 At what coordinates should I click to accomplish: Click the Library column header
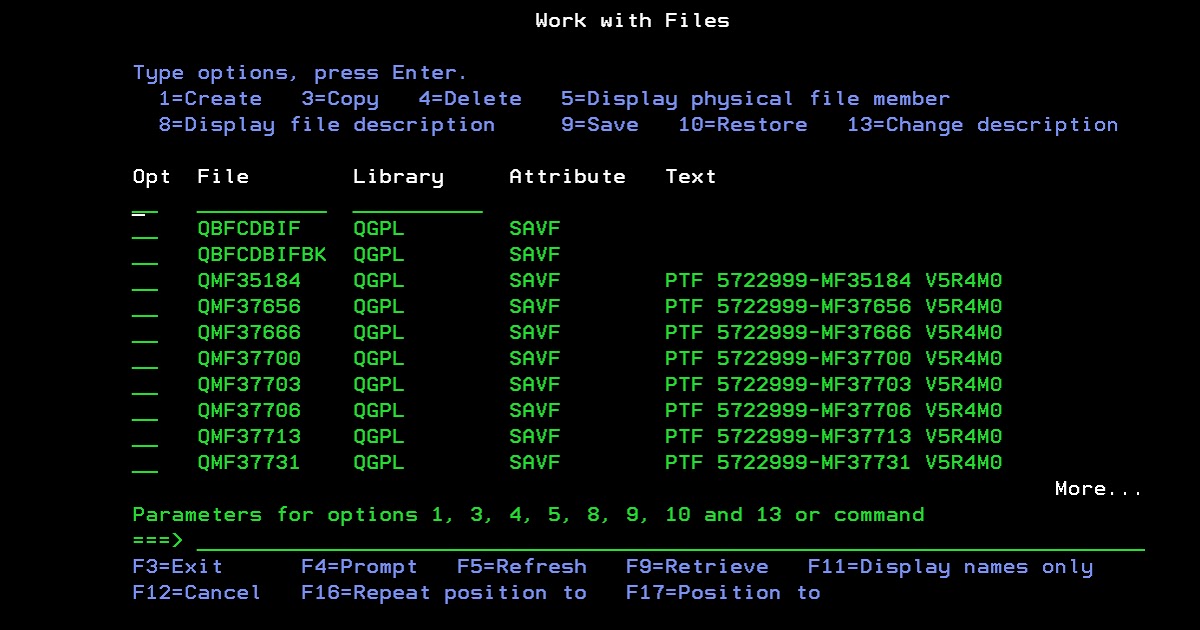click(397, 176)
